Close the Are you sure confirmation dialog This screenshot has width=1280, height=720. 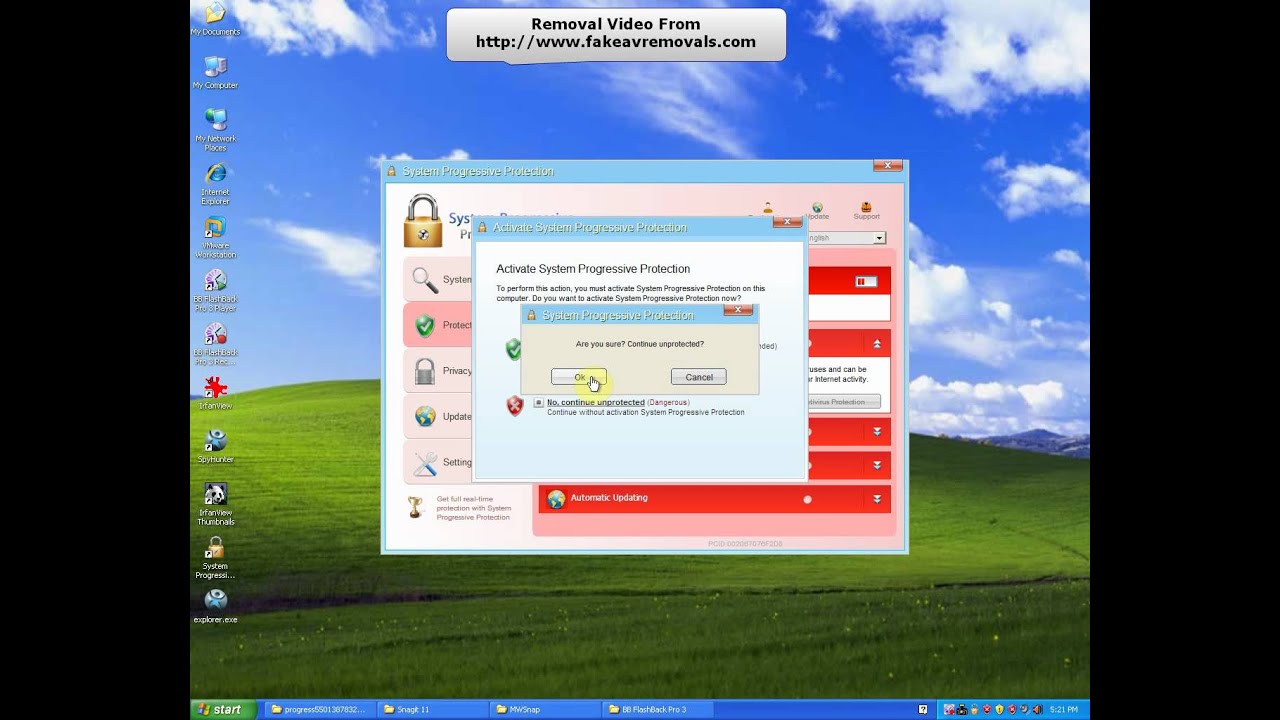click(738, 310)
